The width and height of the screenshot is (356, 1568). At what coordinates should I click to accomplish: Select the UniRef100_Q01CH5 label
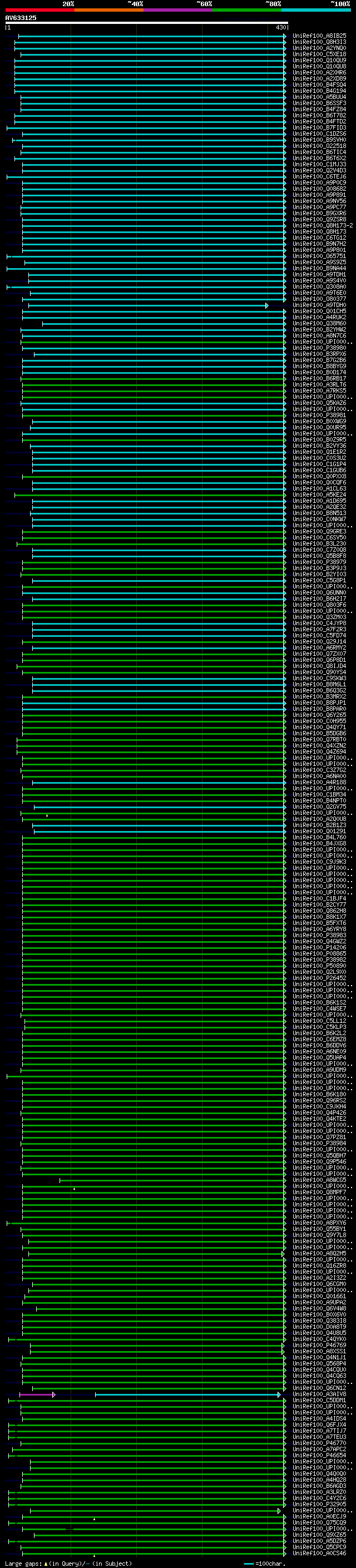(319, 311)
